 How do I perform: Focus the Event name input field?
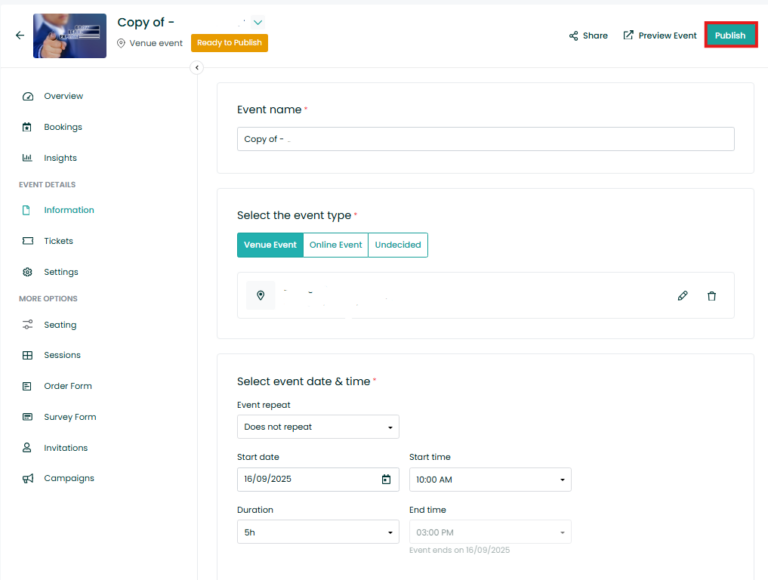[486, 139]
